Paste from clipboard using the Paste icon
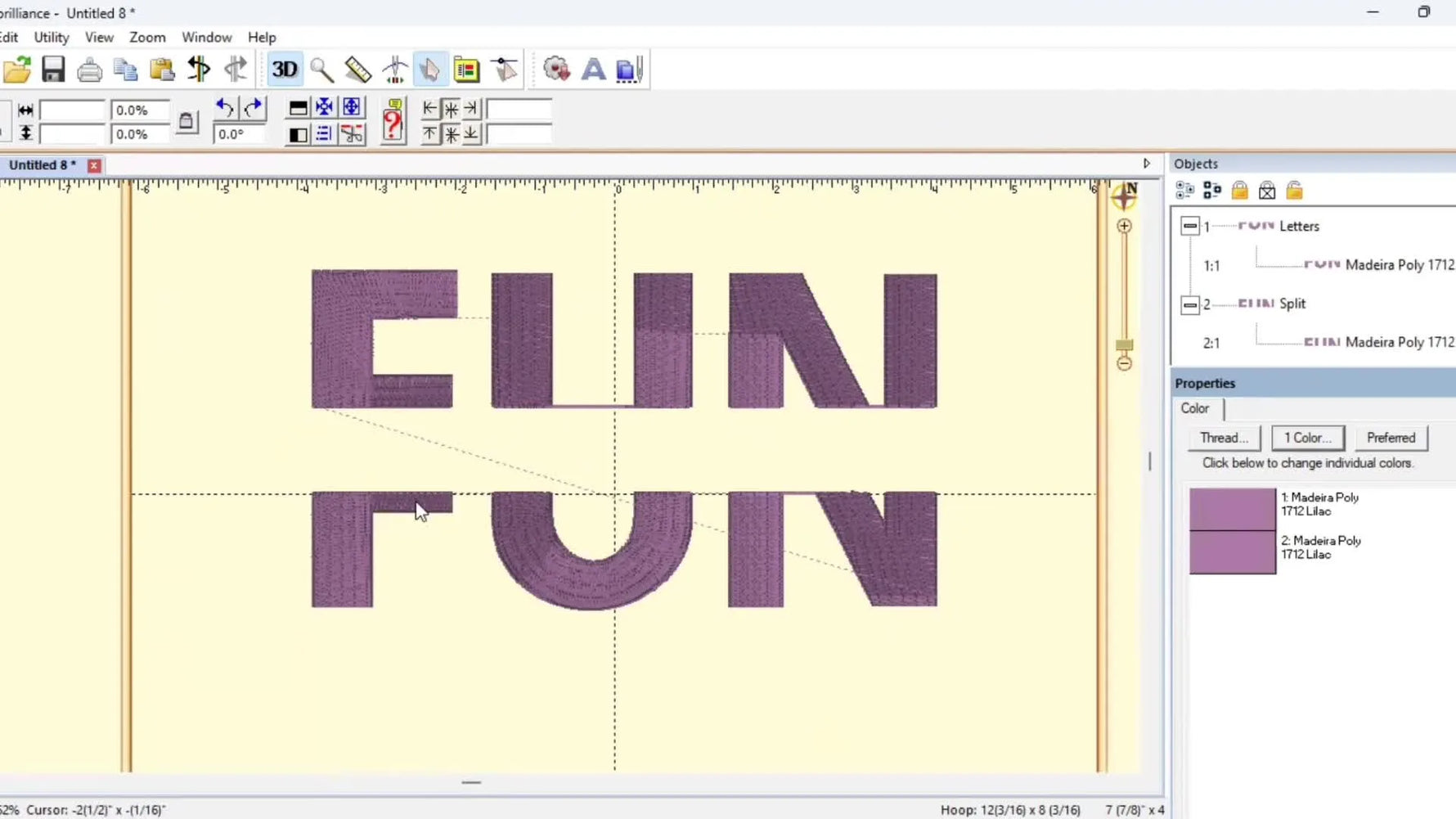The height and width of the screenshot is (819, 1456). click(x=162, y=70)
